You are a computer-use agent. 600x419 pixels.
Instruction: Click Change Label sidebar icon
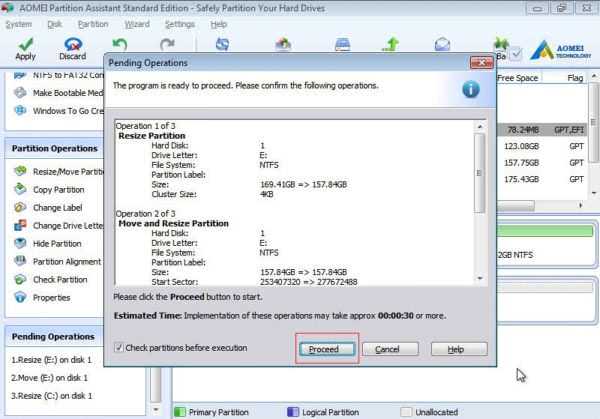(20, 207)
